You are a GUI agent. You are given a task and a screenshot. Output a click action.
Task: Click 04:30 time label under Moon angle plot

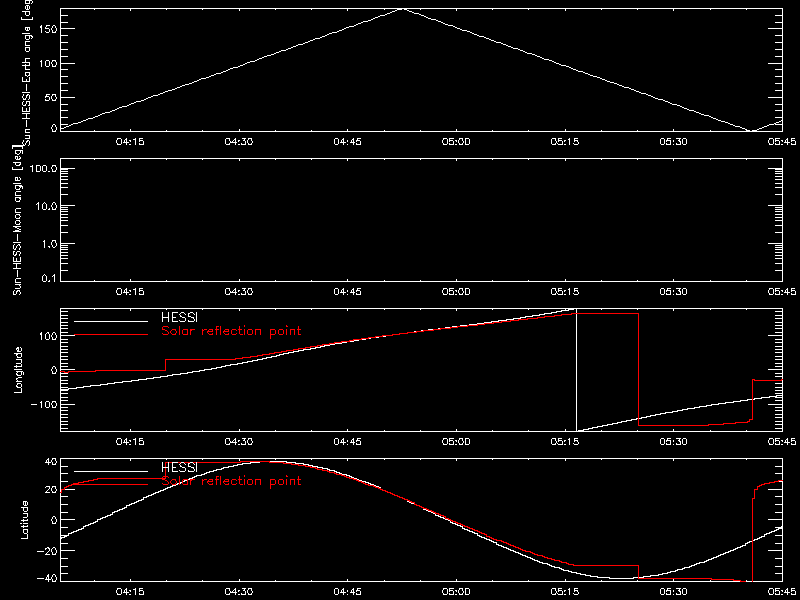tap(239, 291)
